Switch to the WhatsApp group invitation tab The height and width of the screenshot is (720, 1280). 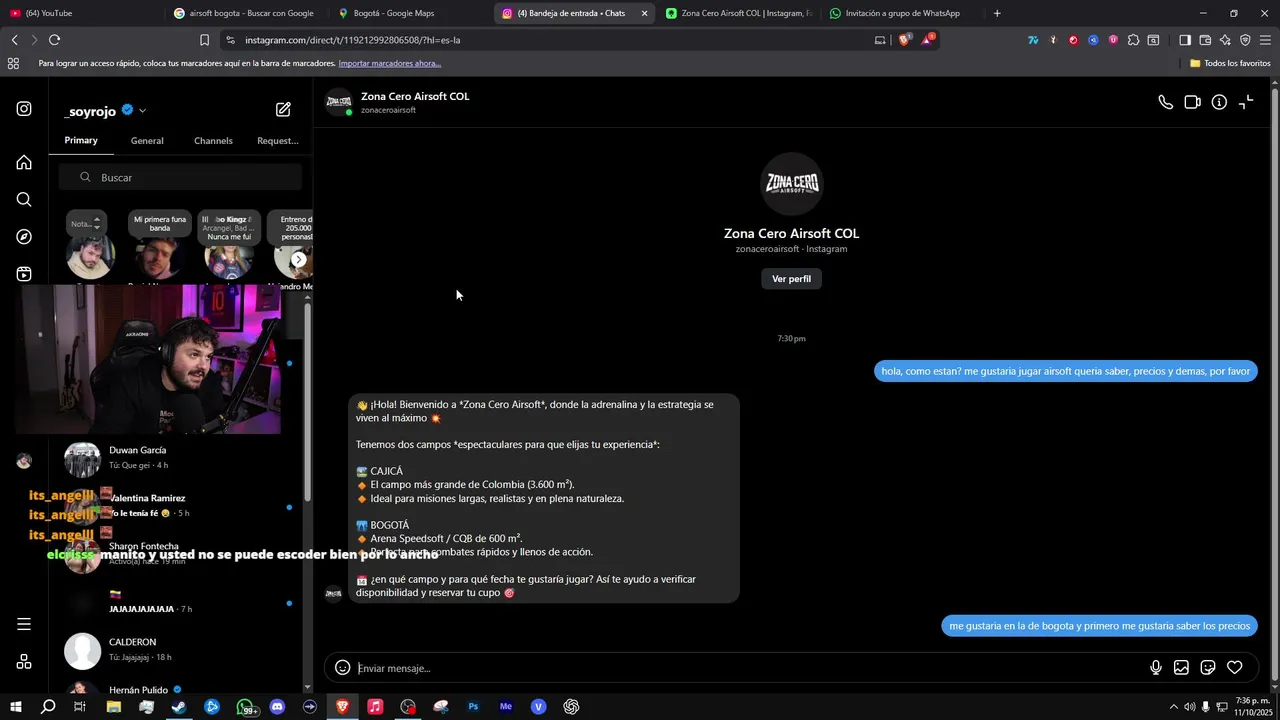[x=902, y=13]
